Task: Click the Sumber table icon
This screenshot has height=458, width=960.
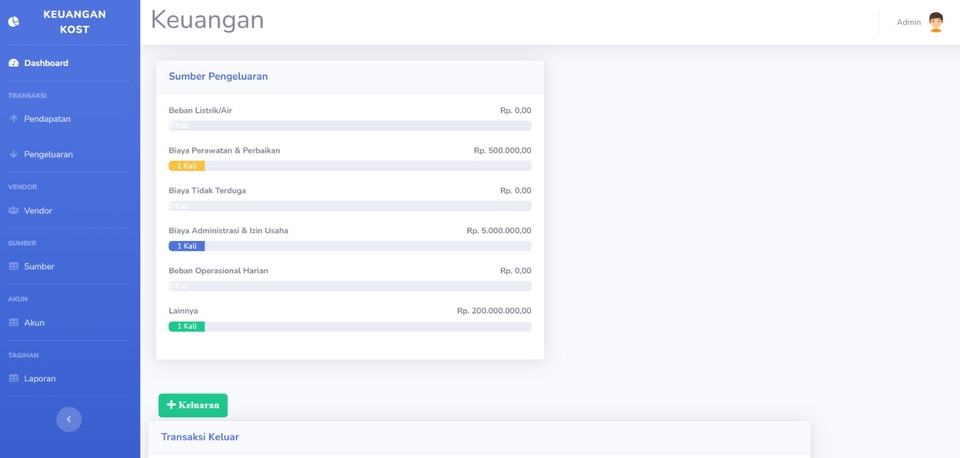Action: (14, 267)
